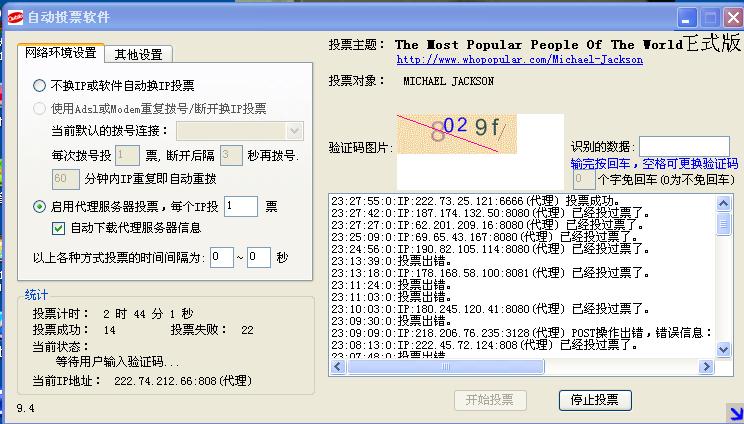This screenshot has height=424, width=744.
Task: Select log line 23:13:39 投票出错
Action: coord(391,261)
